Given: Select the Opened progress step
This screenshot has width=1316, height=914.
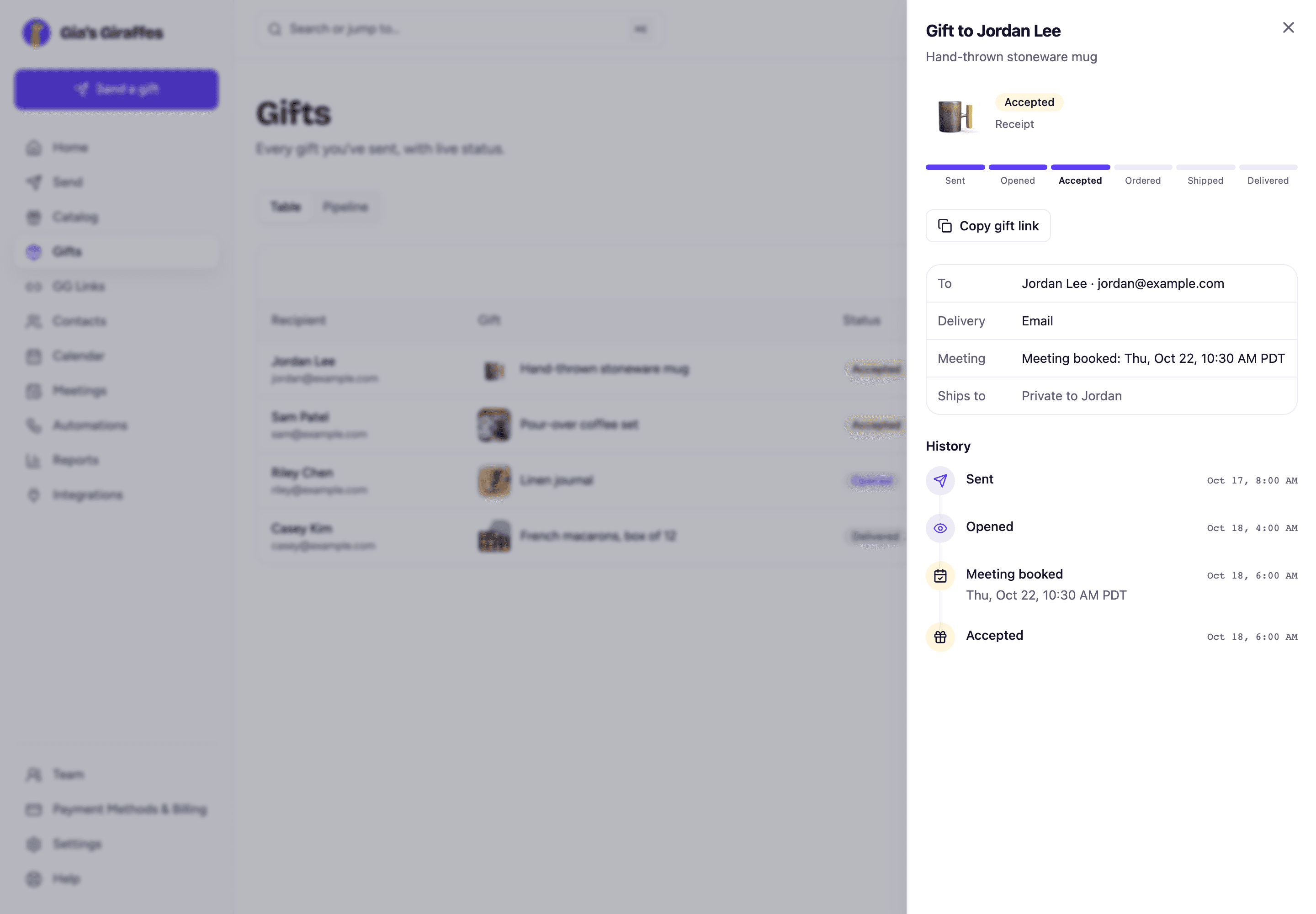Looking at the screenshot, I should [x=1017, y=175].
